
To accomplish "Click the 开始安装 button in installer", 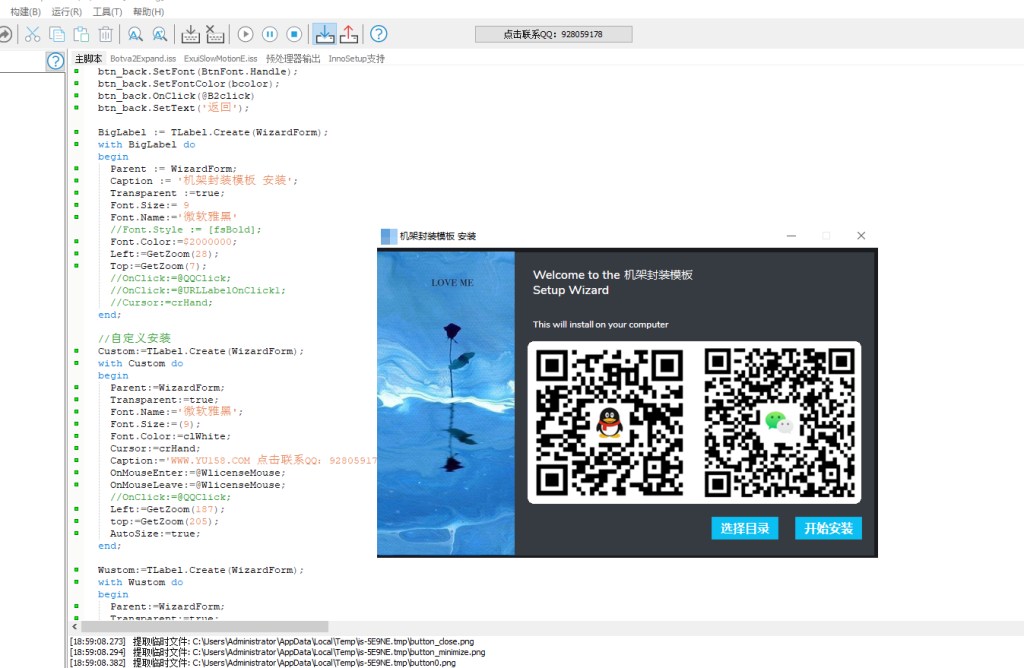I will coord(828,528).
